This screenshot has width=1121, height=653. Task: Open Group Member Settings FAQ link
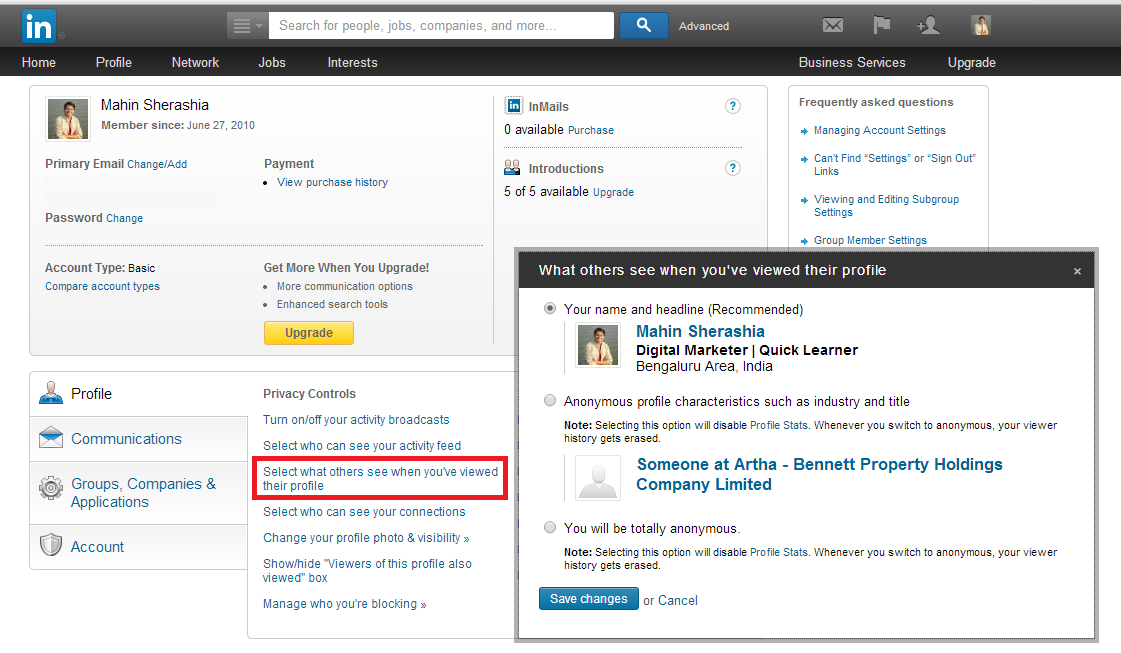pyautogui.click(x=870, y=240)
